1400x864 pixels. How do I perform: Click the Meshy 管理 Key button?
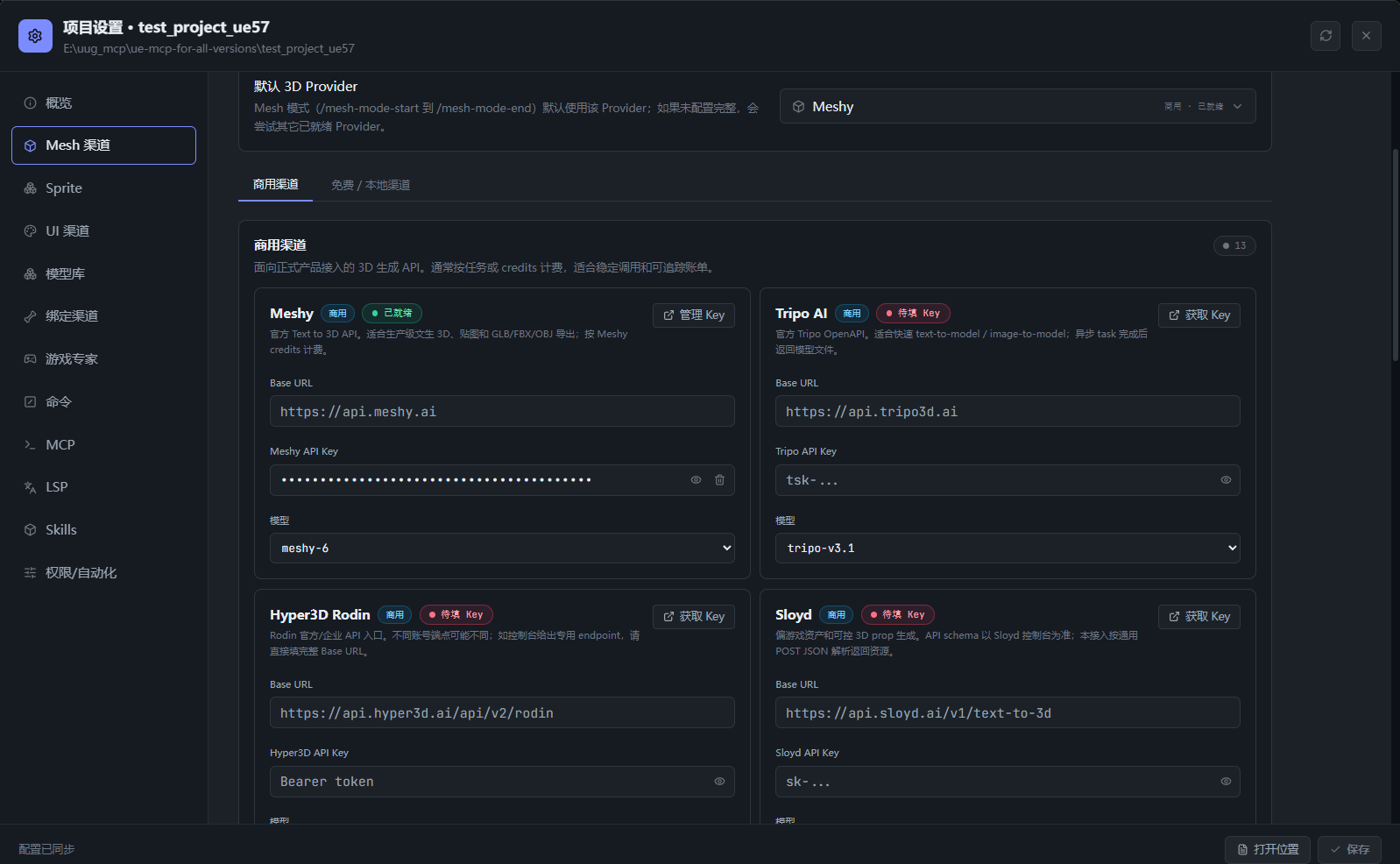click(694, 315)
